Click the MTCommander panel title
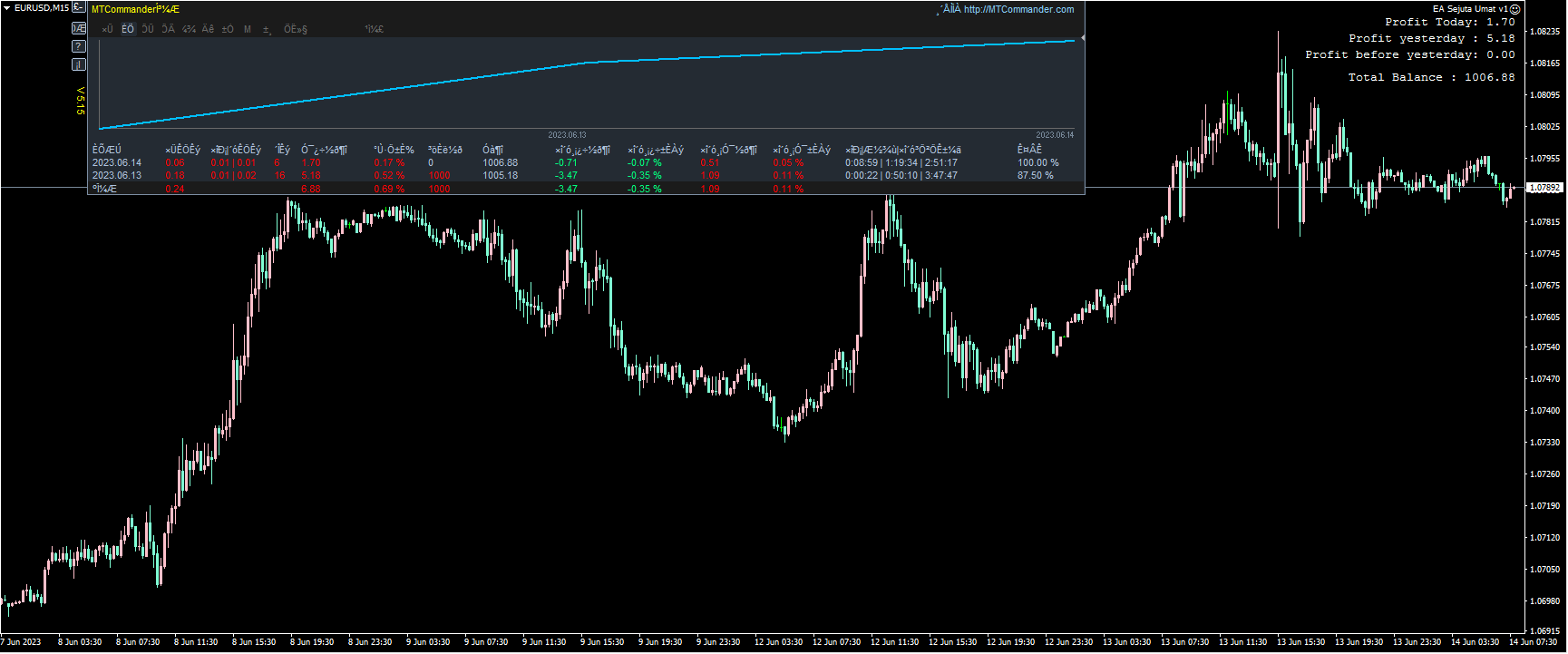Screen dimensions: 1568x654 click(x=135, y=9)
